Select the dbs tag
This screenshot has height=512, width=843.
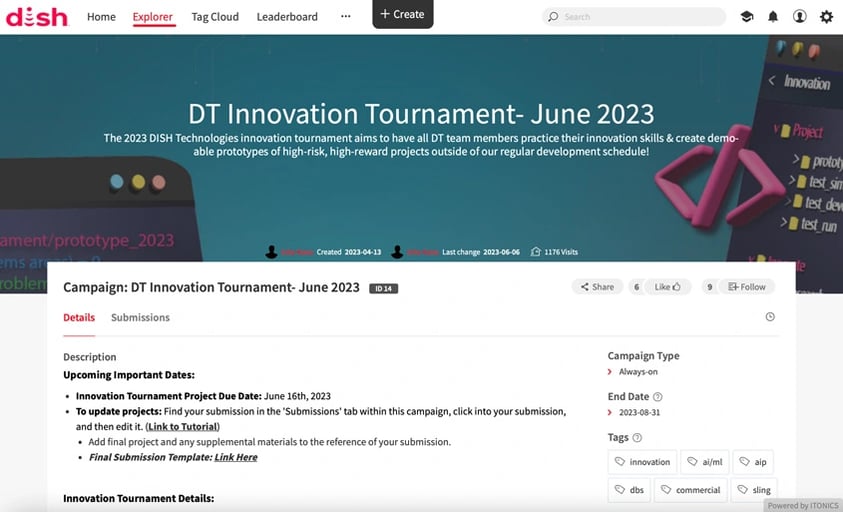[x=629, y=490]
